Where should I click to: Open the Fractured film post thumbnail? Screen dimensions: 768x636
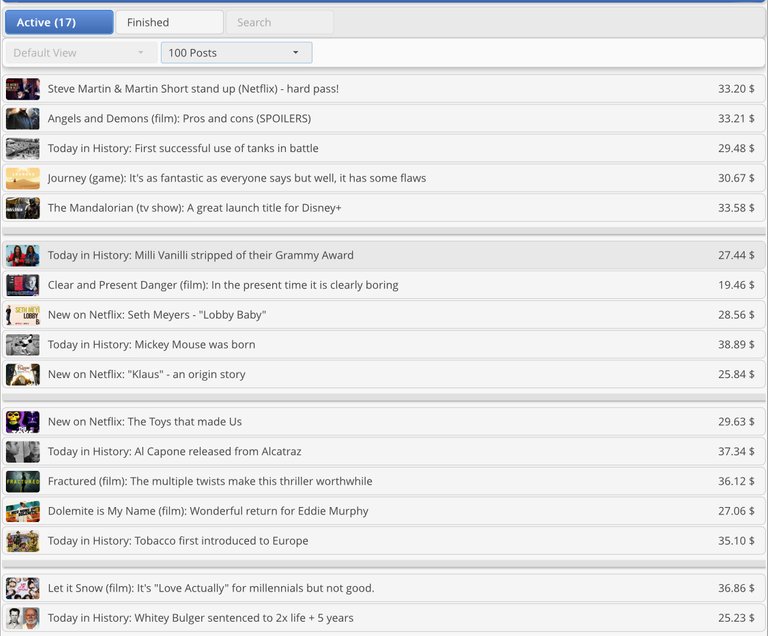[x=23, y=482]
